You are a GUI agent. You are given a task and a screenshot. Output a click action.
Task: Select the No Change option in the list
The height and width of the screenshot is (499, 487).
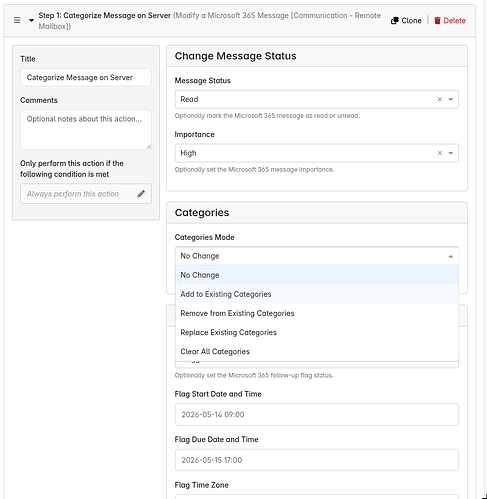(x=317, y=275)
